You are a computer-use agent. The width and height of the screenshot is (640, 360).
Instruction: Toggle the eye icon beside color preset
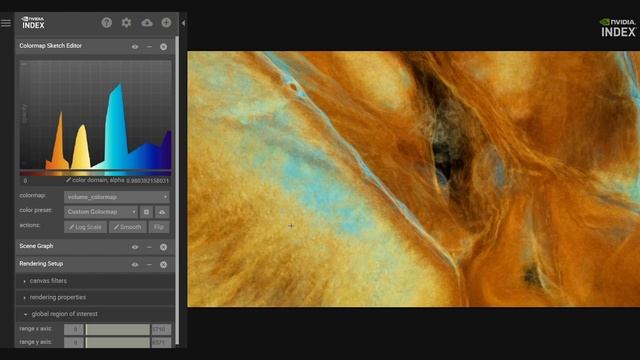[162, 212]
